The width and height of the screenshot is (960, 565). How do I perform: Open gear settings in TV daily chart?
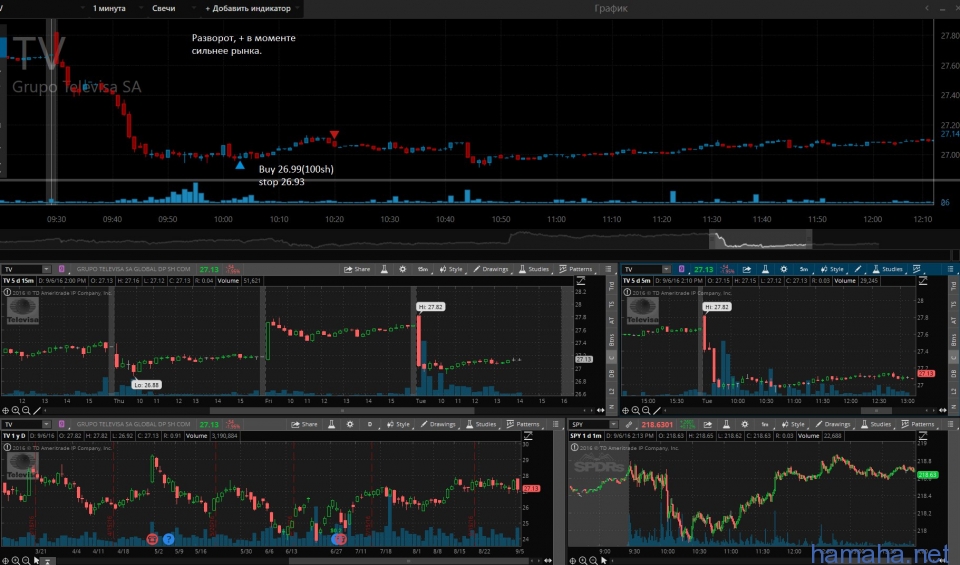(350, 424)
